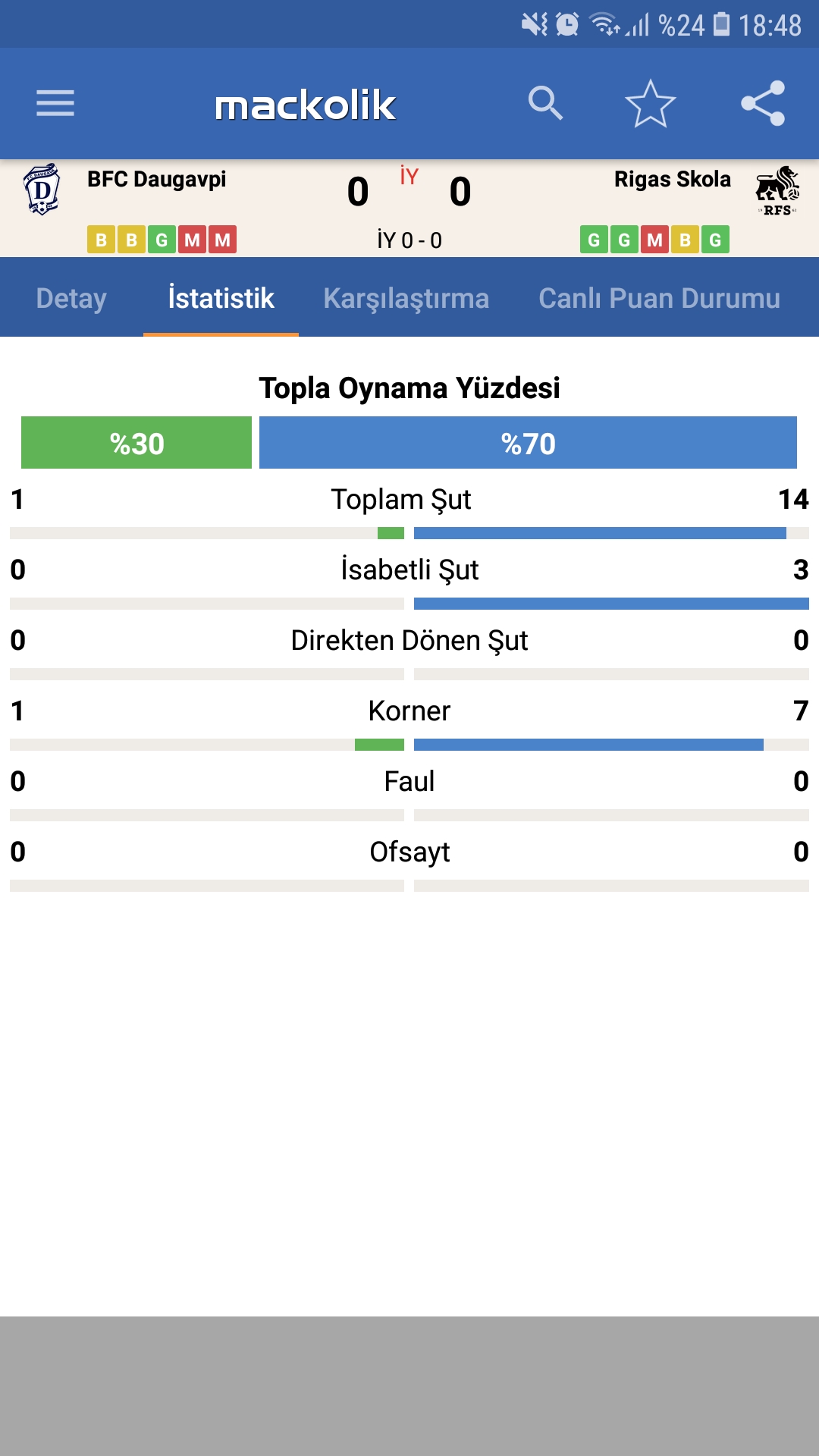
Task: Open Canlı Puan Durumu tab
Action: pyautogui.click(x=659, y=298)
